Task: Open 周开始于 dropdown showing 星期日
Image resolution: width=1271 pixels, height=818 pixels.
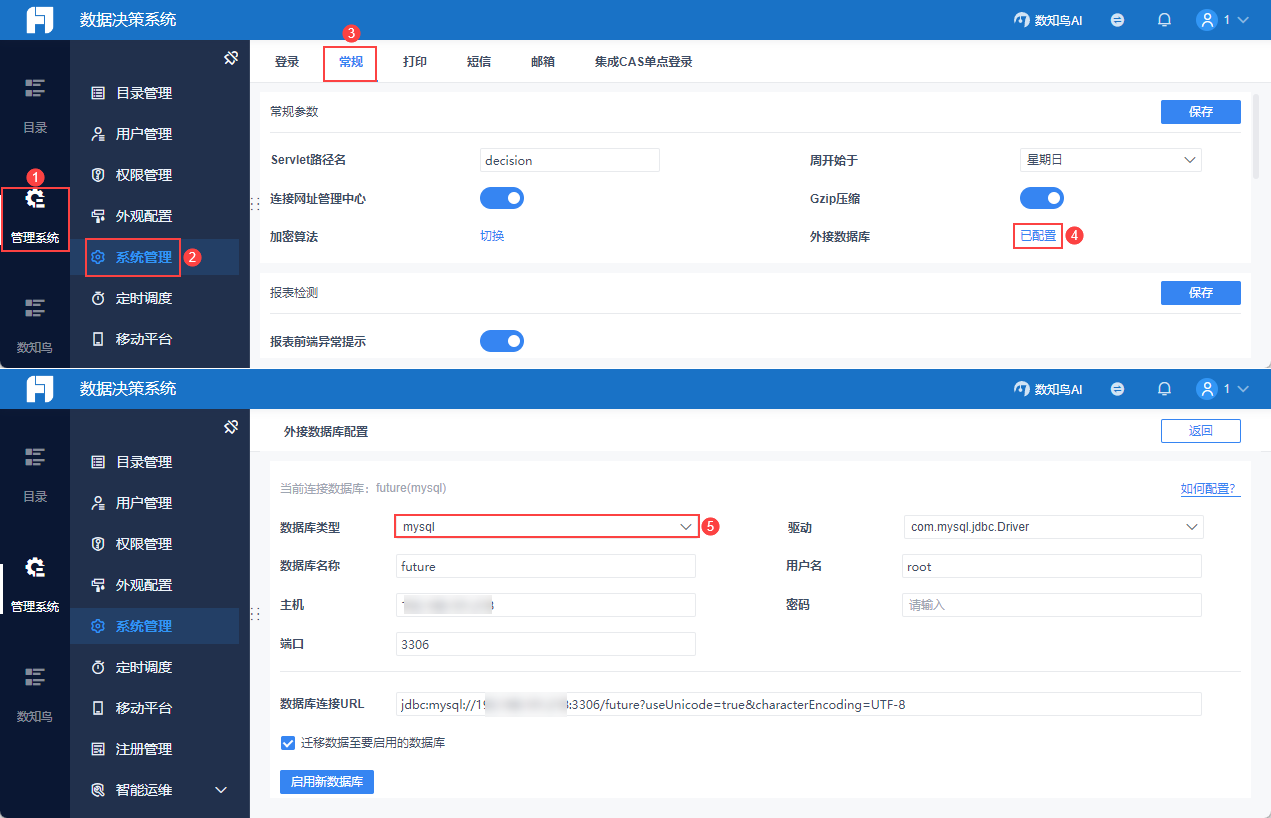Action: (x=1109, y=160)
